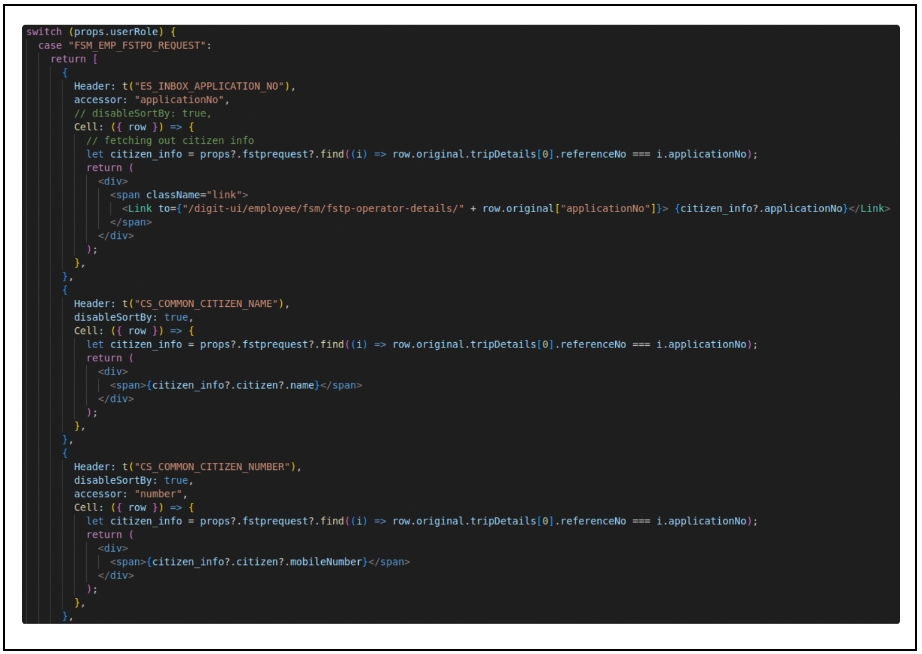The width and height of the screenshot is (922, 654).
Task: Click the opening Link tag name
Action: click(139, 208)
